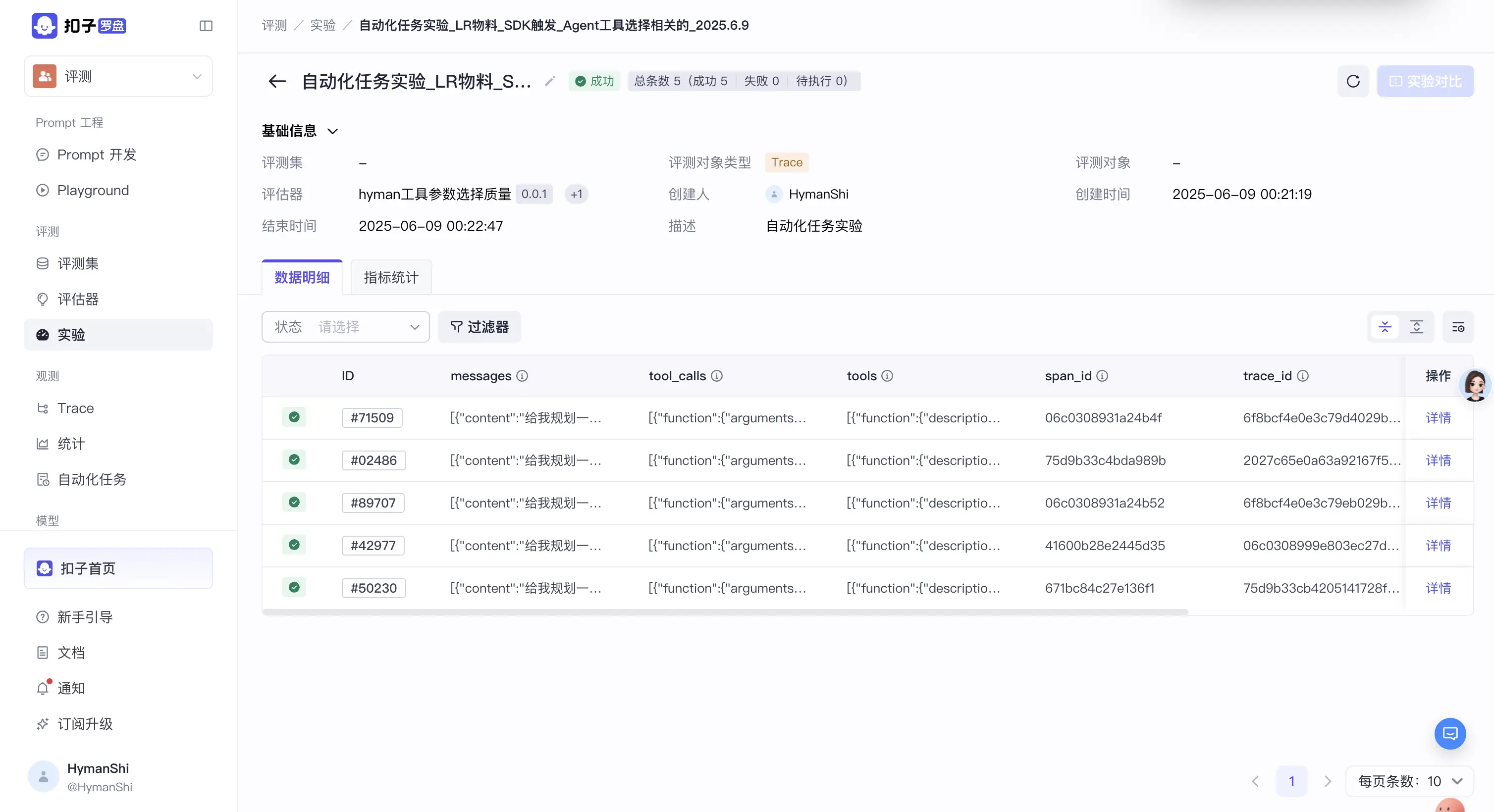Open 详情 for row #89707

point(1439,503)
